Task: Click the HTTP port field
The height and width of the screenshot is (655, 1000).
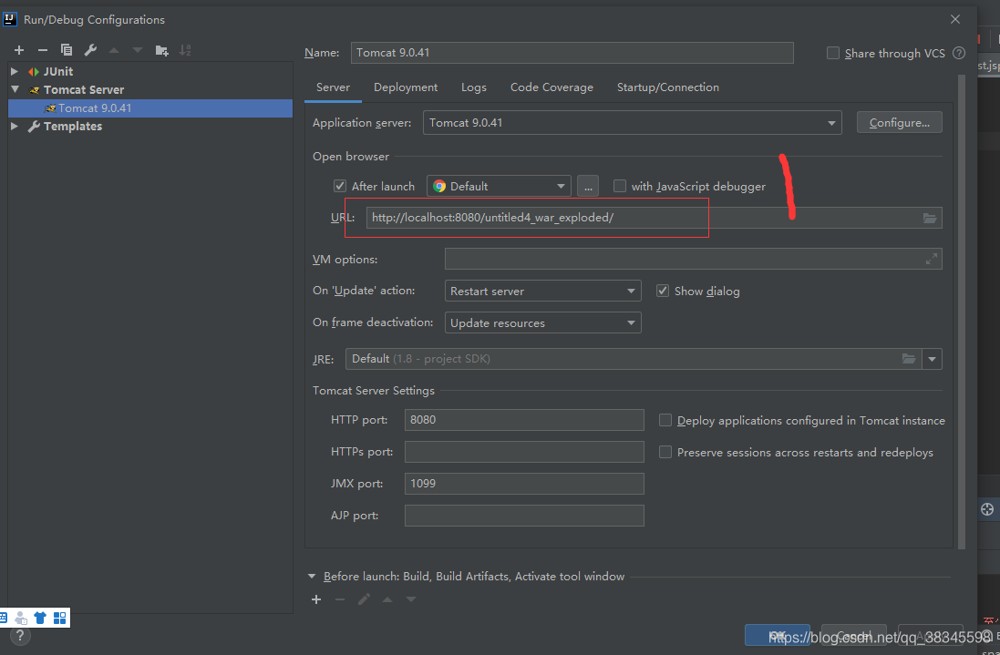Action: pos(524,420)
